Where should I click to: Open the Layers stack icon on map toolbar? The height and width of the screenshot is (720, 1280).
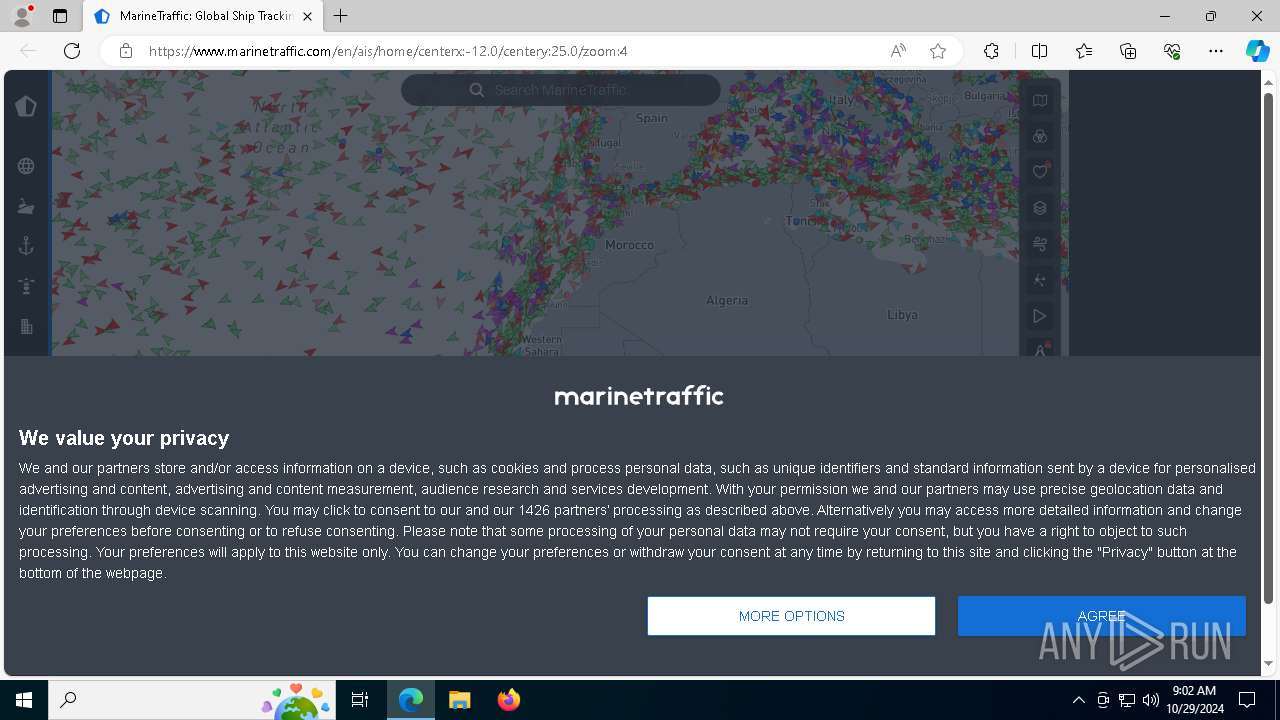point(1040,208)
